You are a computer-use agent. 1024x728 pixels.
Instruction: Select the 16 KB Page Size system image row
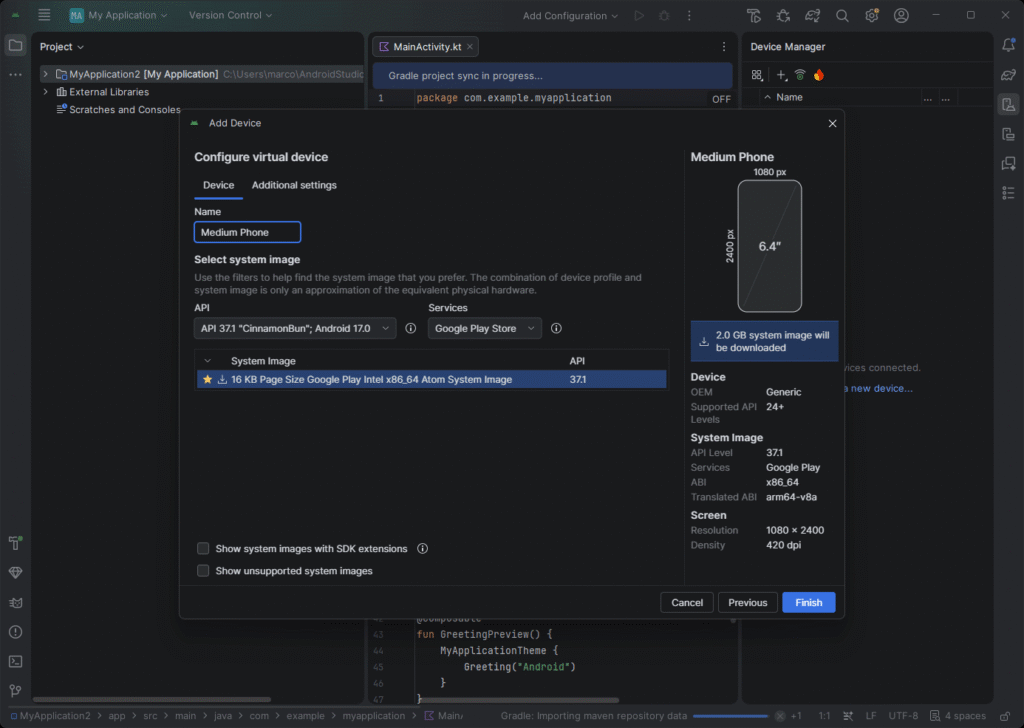point(432,379)
